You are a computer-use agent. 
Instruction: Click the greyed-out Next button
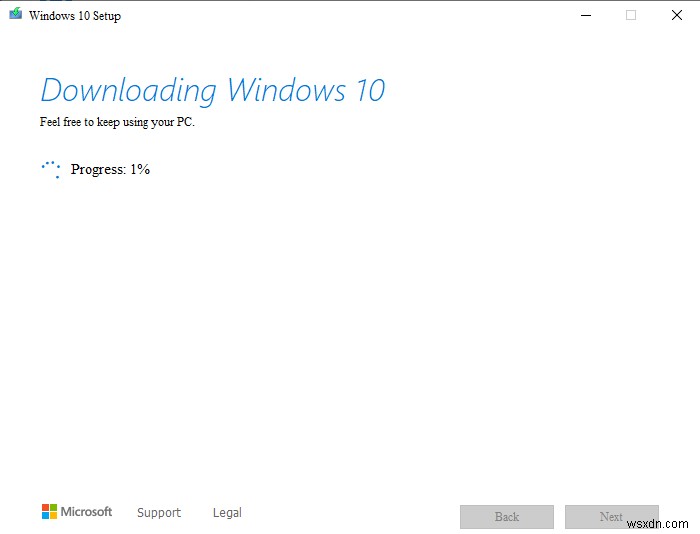click(612, 517)
